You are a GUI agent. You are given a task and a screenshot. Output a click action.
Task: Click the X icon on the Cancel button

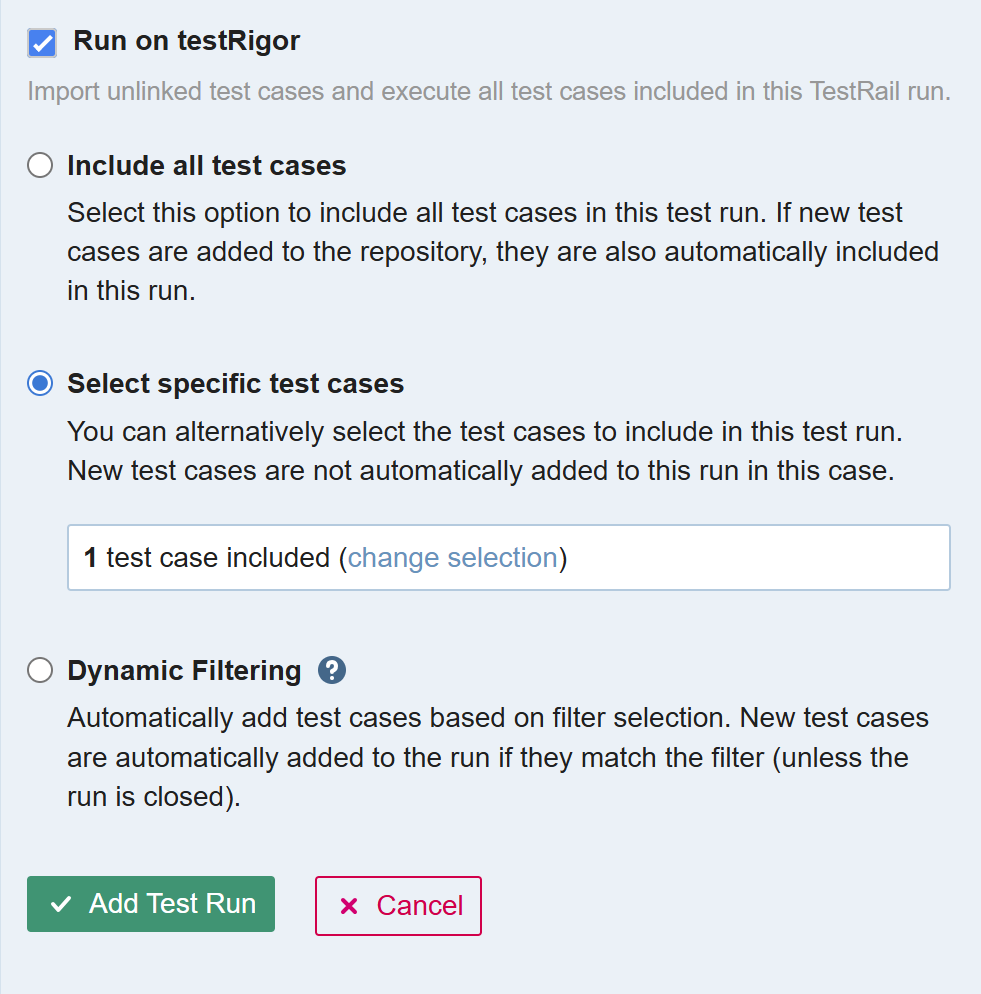(x=349, y=906)
